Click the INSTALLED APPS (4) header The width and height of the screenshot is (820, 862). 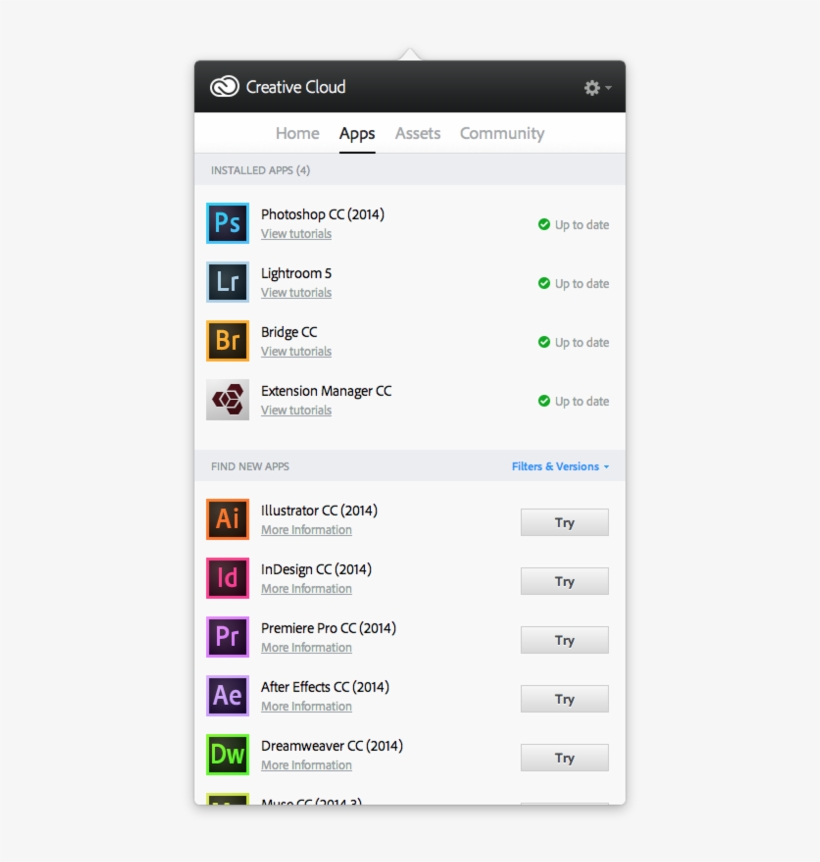[261, 170]
